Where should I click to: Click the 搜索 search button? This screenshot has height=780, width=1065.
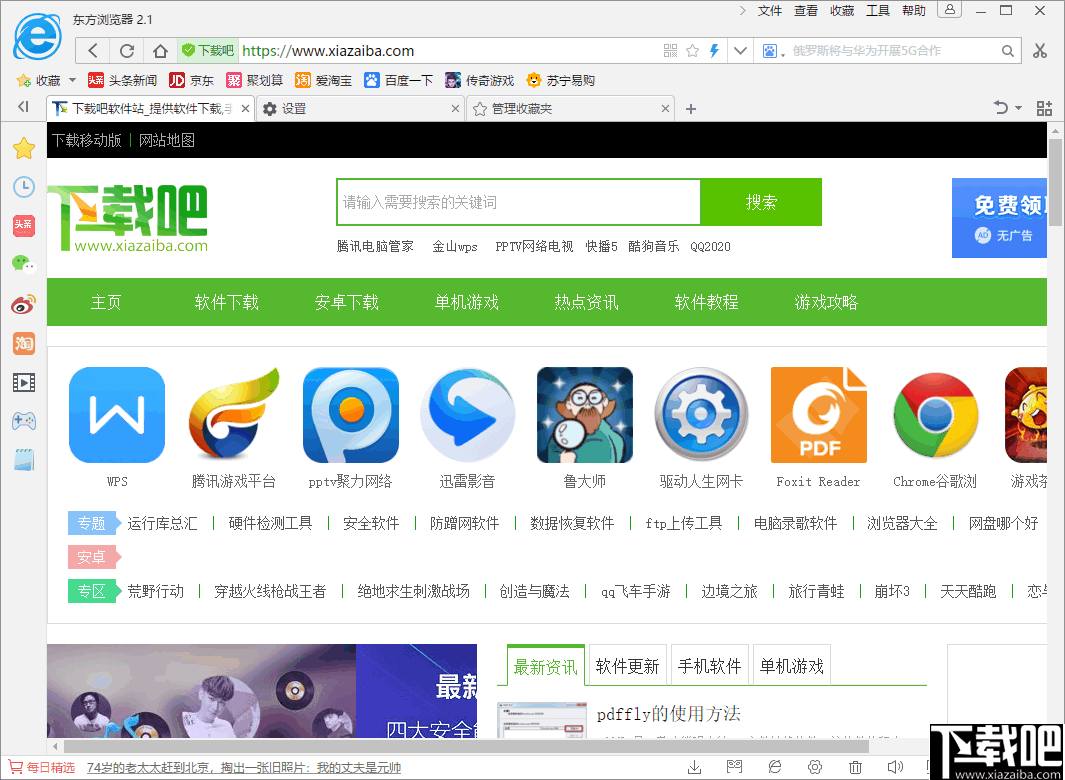click(761, 201)
